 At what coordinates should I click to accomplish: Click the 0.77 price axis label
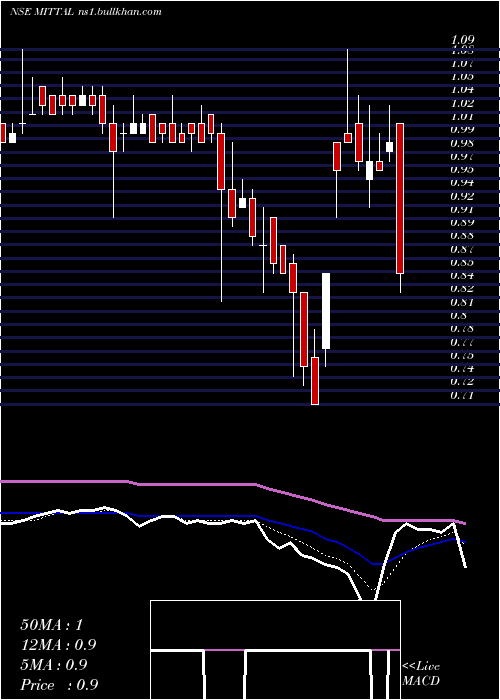[462, 342]
